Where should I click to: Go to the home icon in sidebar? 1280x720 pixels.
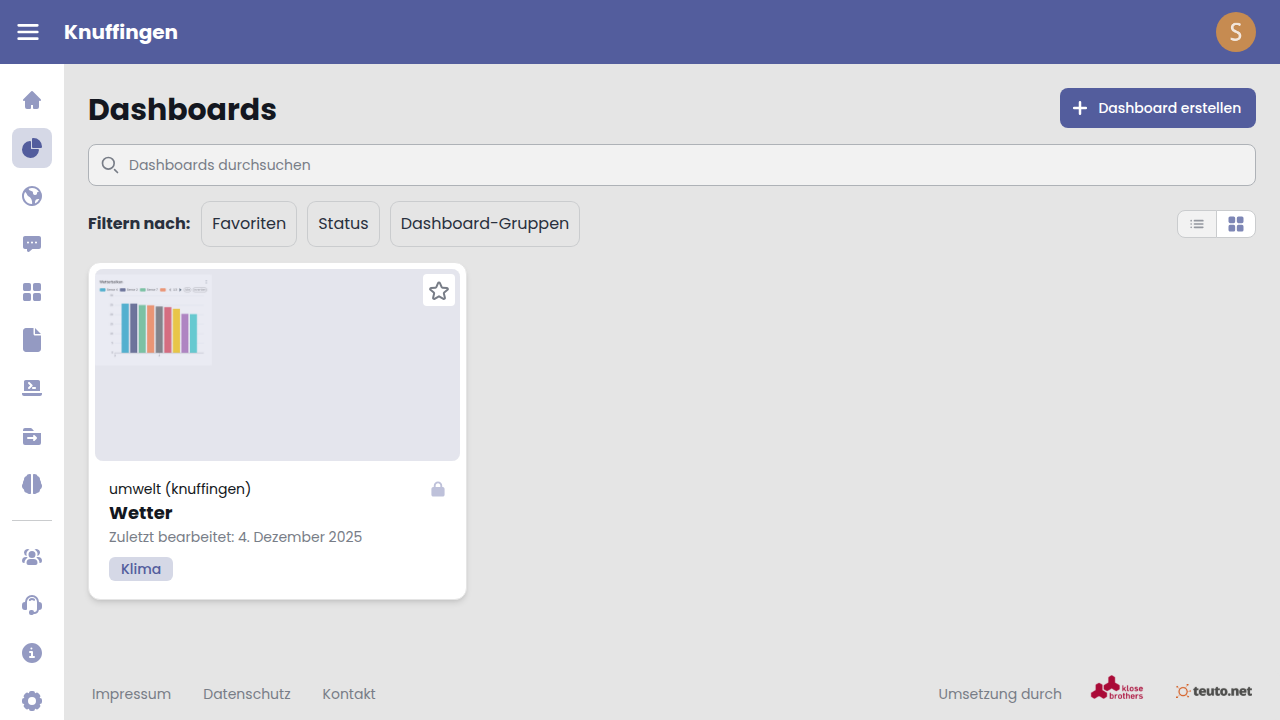[x=32, y=100]
